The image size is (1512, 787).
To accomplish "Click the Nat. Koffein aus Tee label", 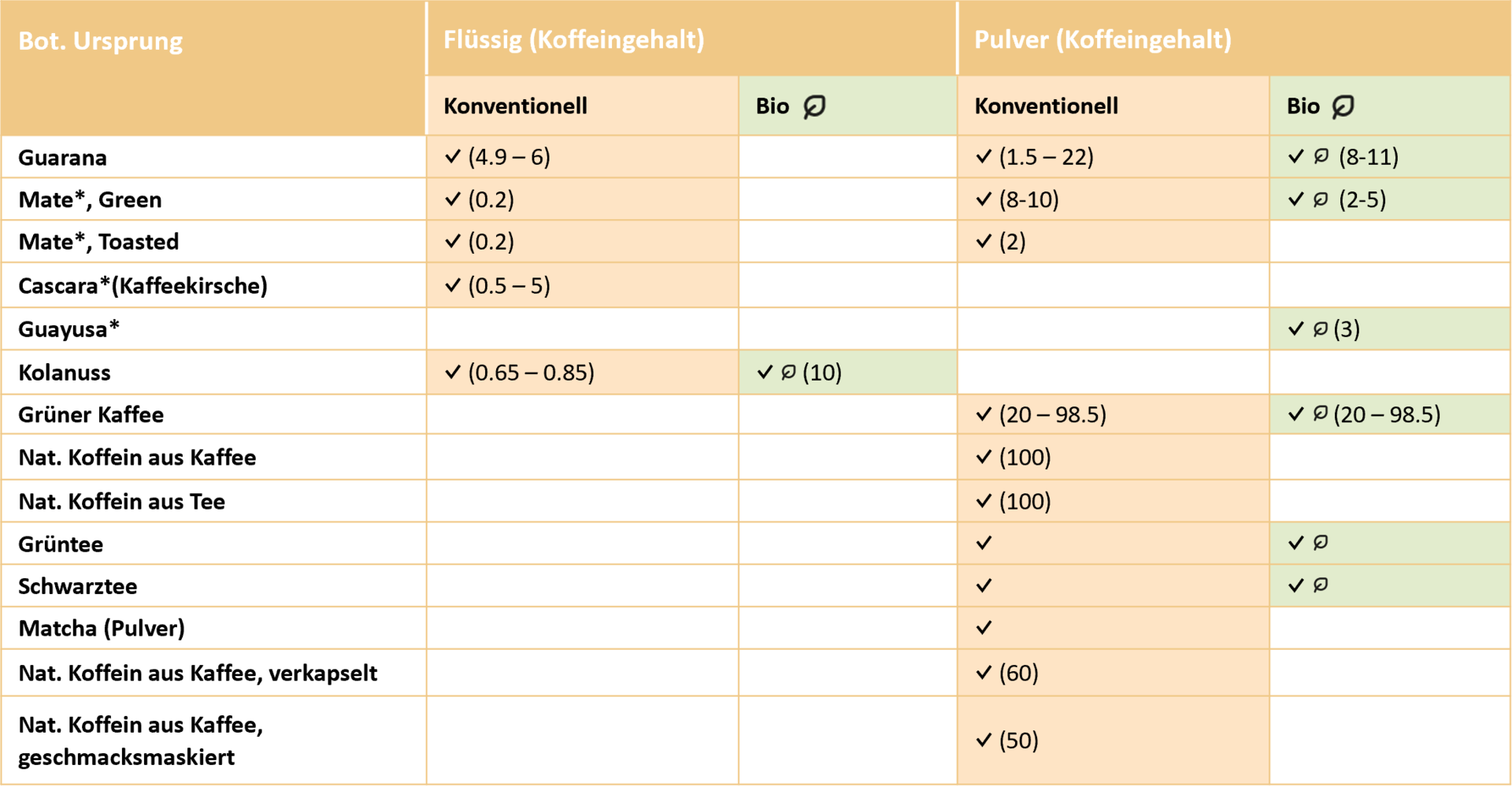I will point(121,501).
